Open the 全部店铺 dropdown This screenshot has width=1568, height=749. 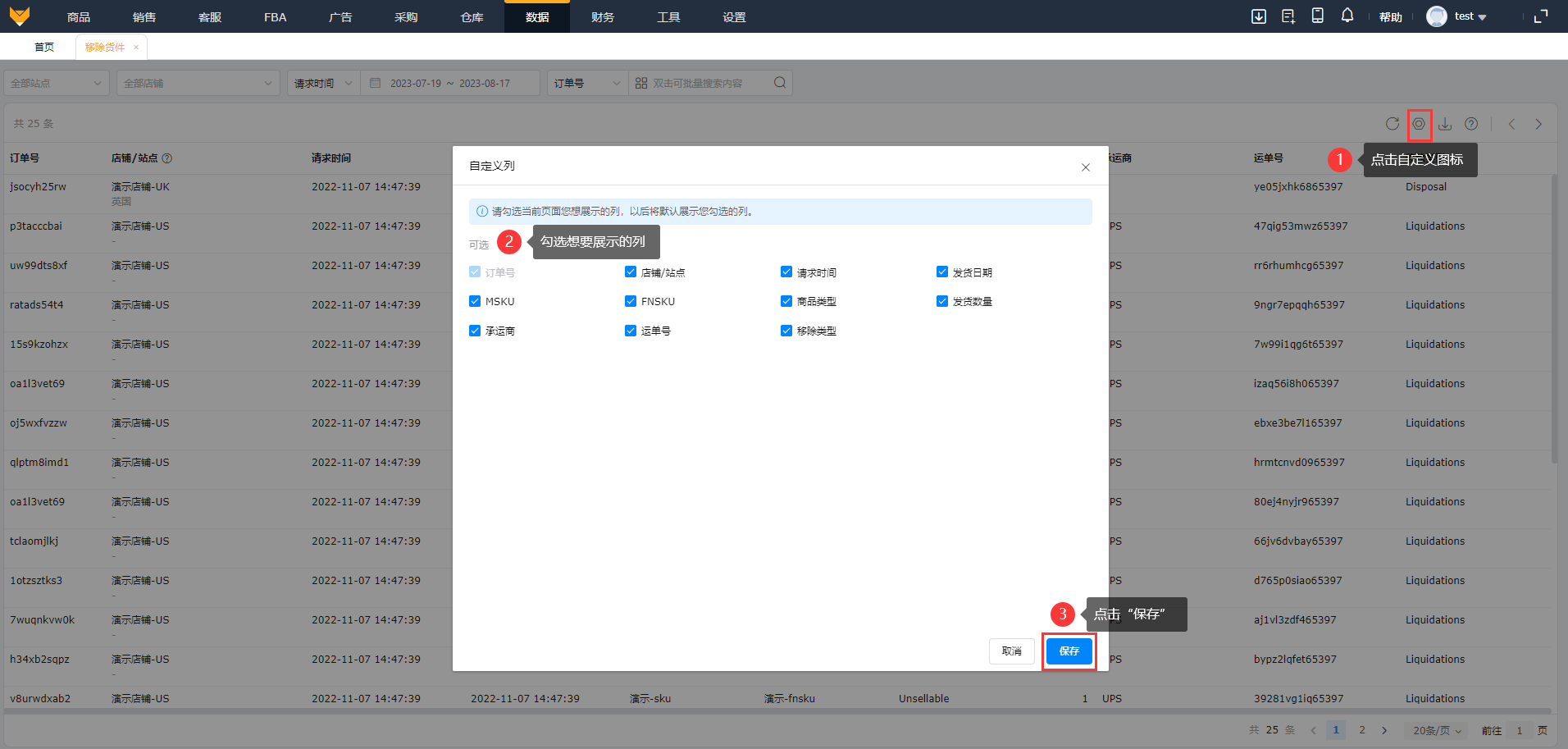[198, 83]
